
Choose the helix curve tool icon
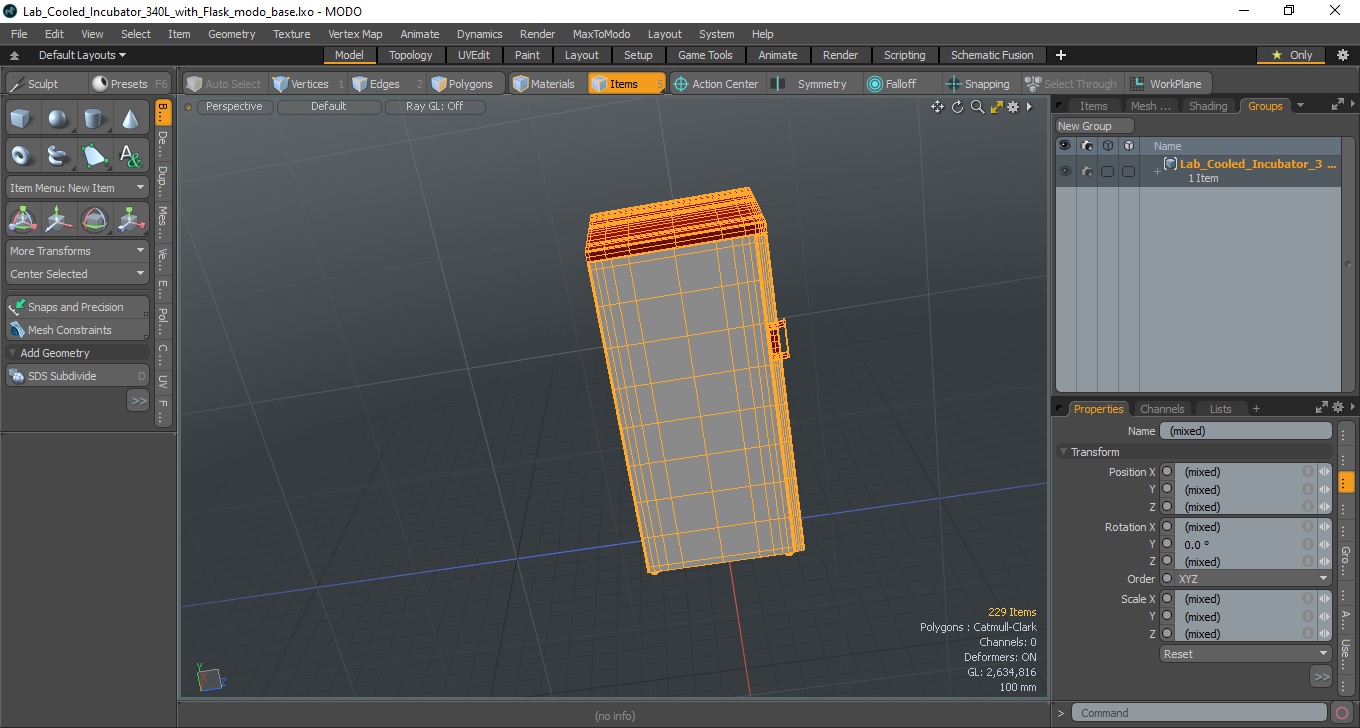click(x=58, y=156)
